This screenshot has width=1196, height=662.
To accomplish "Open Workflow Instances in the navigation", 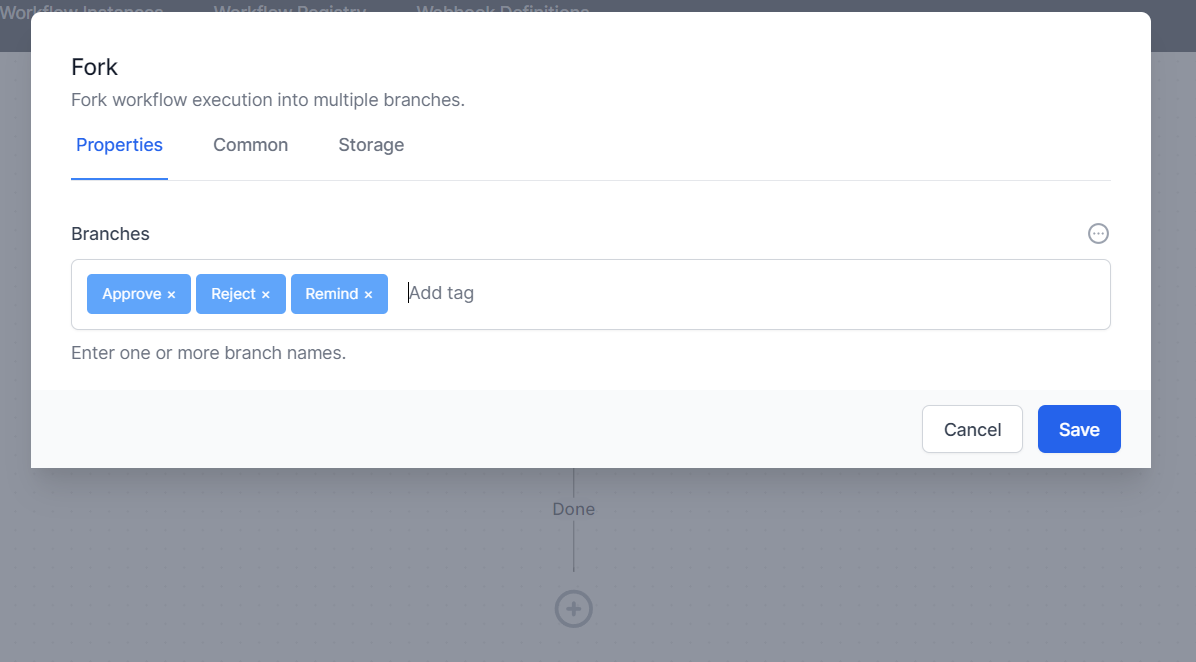I will click(x=82, y=11).
